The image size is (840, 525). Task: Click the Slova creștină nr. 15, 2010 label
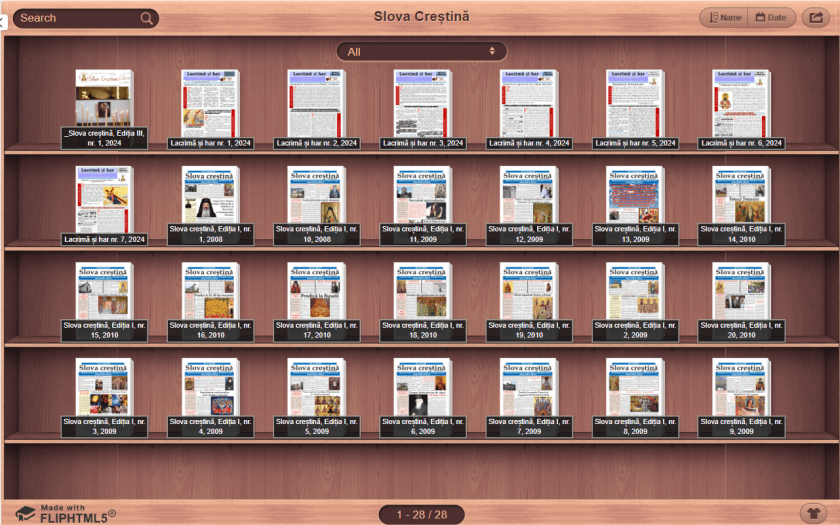coord(104,330)
